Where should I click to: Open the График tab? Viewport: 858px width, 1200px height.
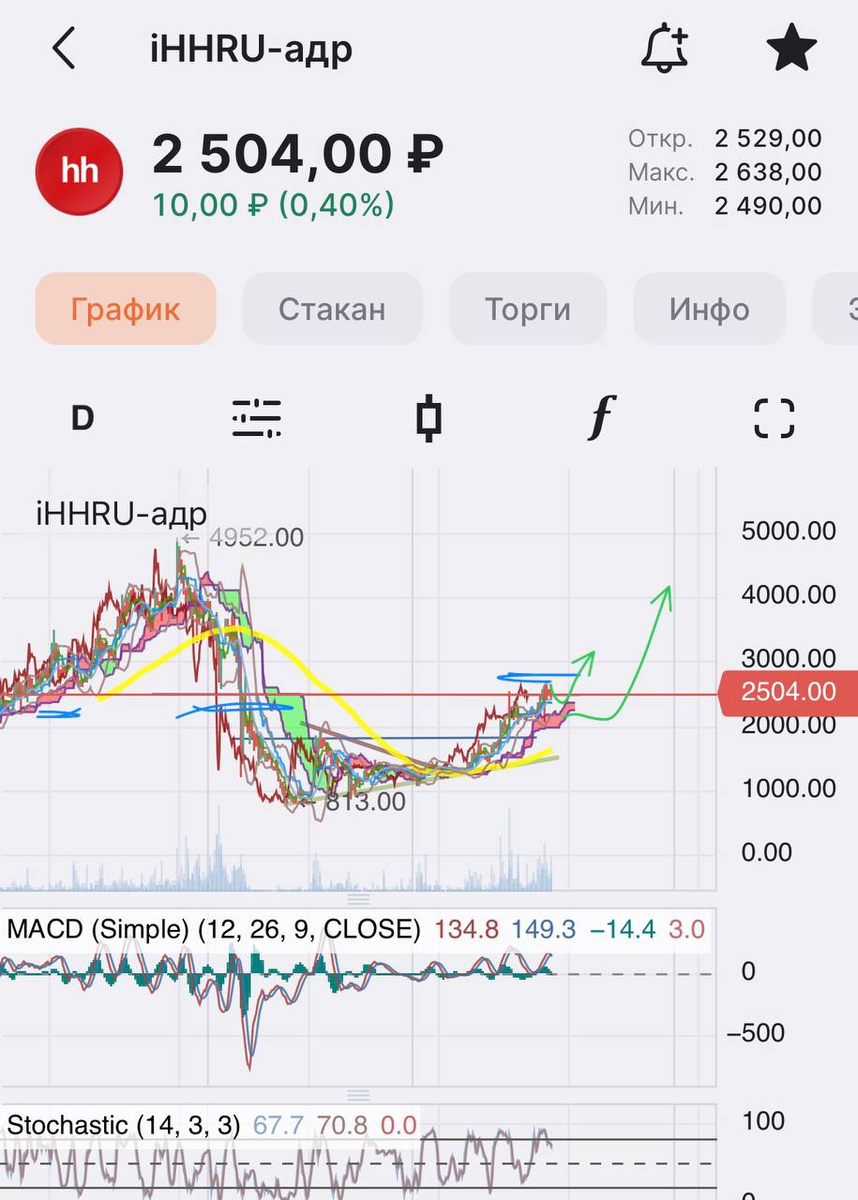[x=126, y=308]
